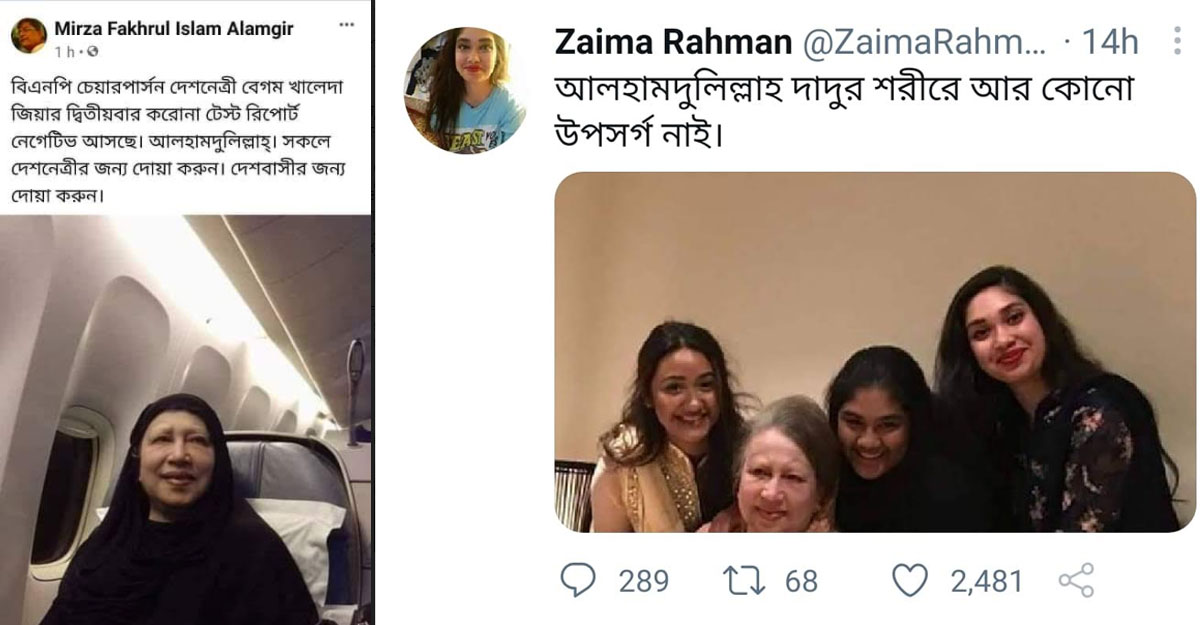Open Mirza Fakhrul's small profile picture
This screenshot has height=625, width=1200.
(30, 36)
